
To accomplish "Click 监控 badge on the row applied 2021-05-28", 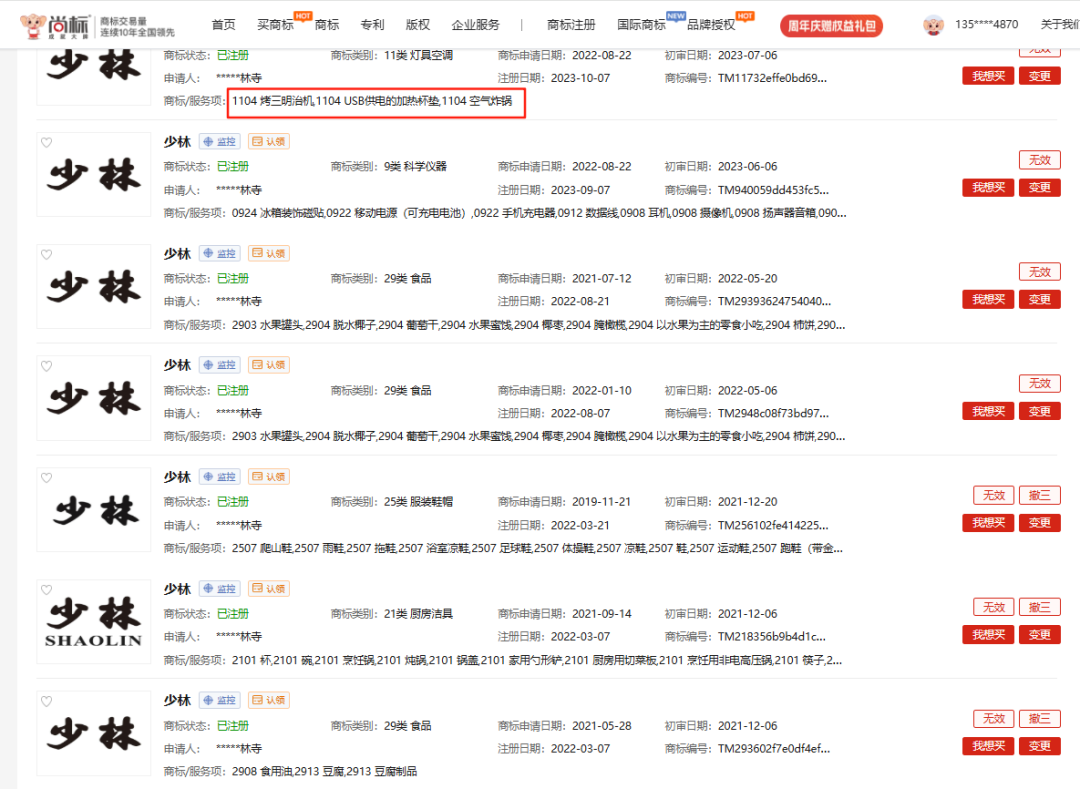I will coord(220,700).
